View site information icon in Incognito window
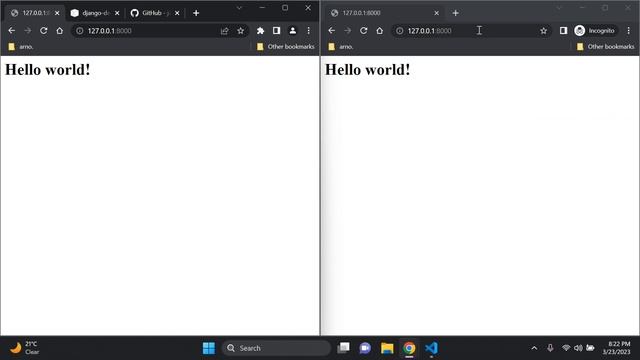640x360 pixels. click(x=400, y=31)
